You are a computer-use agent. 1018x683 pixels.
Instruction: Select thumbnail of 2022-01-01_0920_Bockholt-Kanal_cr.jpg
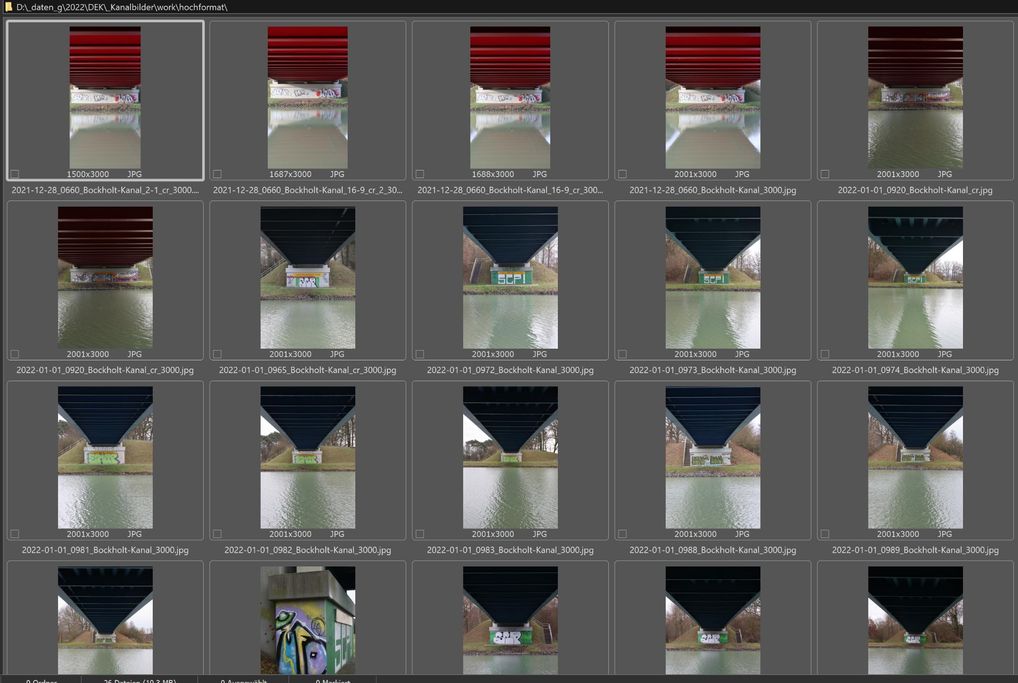pyautogui.click(x=915, y=97)
